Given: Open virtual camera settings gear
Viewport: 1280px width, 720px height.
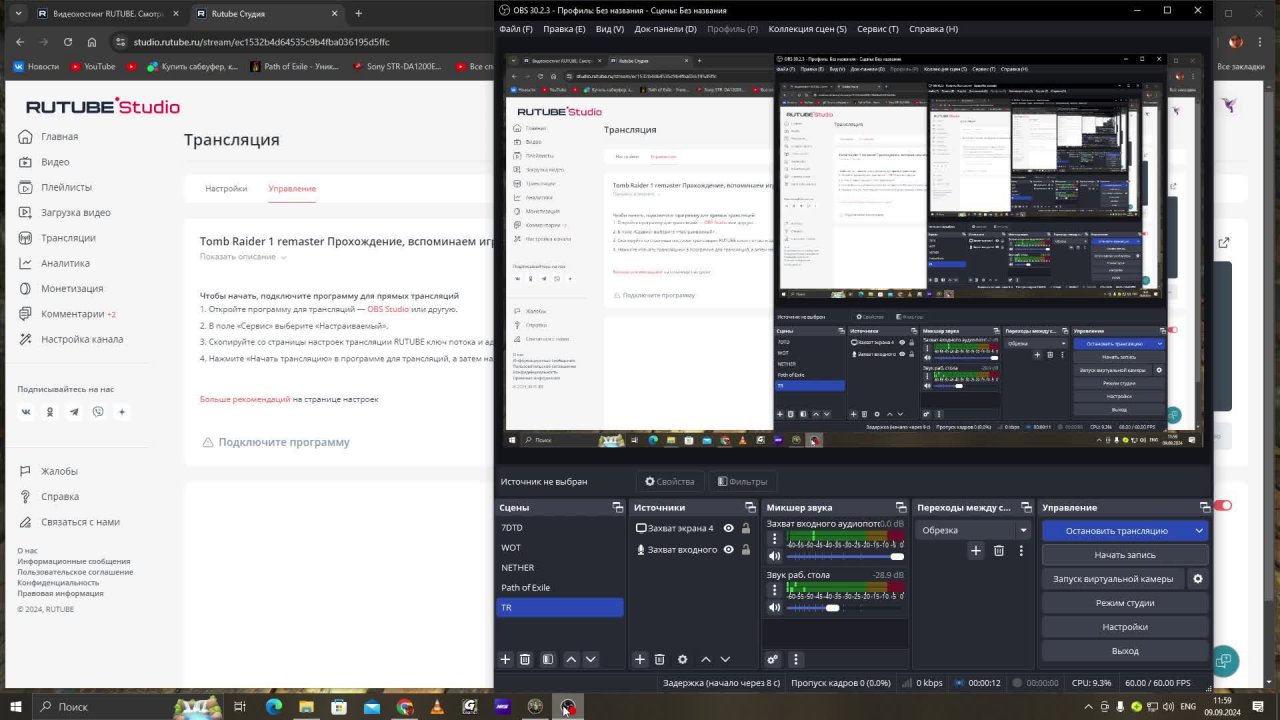Looking at the screenshot, I should tap(1198, 578).
